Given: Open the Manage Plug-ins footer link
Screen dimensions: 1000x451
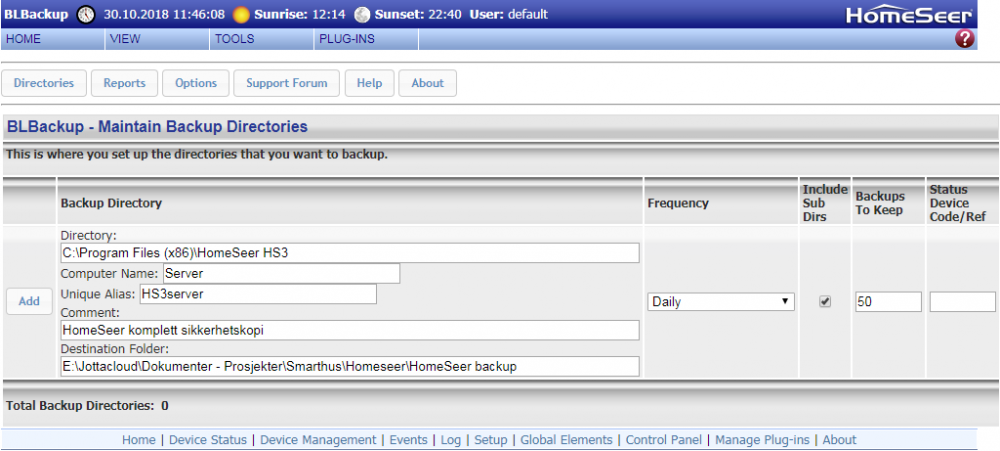Looking at the screenshot, I should (763, 440).
